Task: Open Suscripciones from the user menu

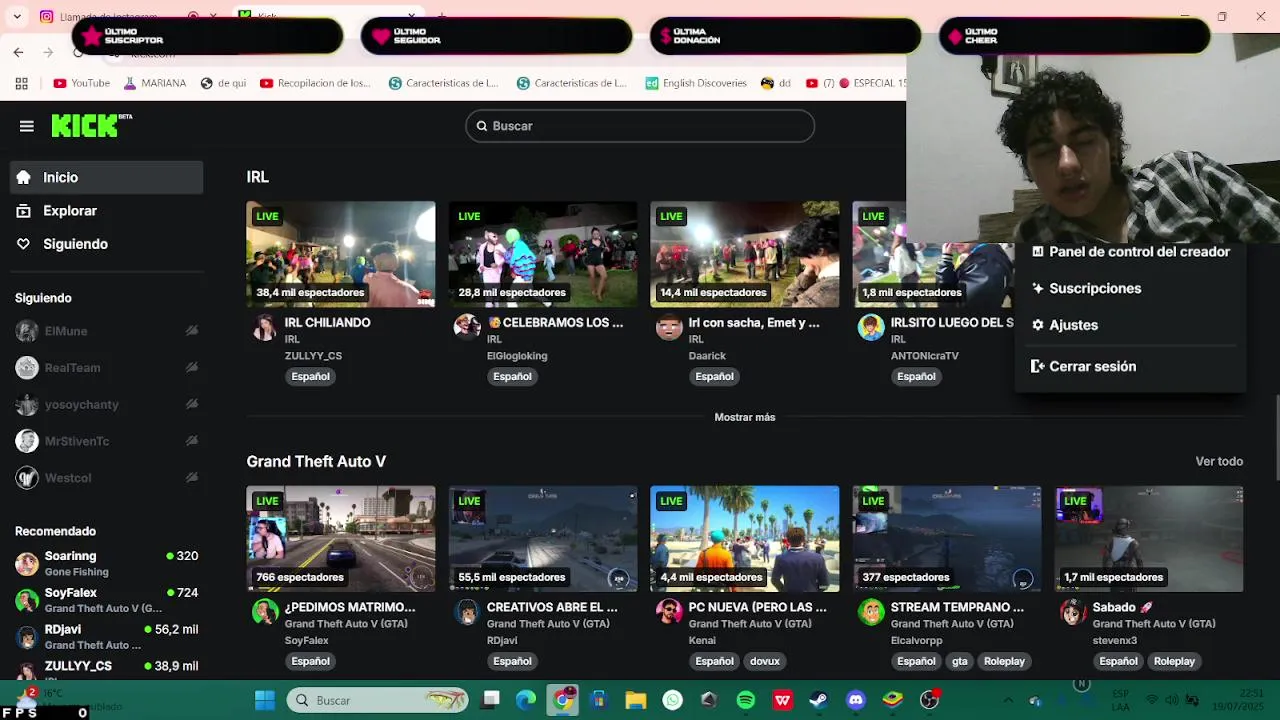Action: click(x=1131, y=288)
